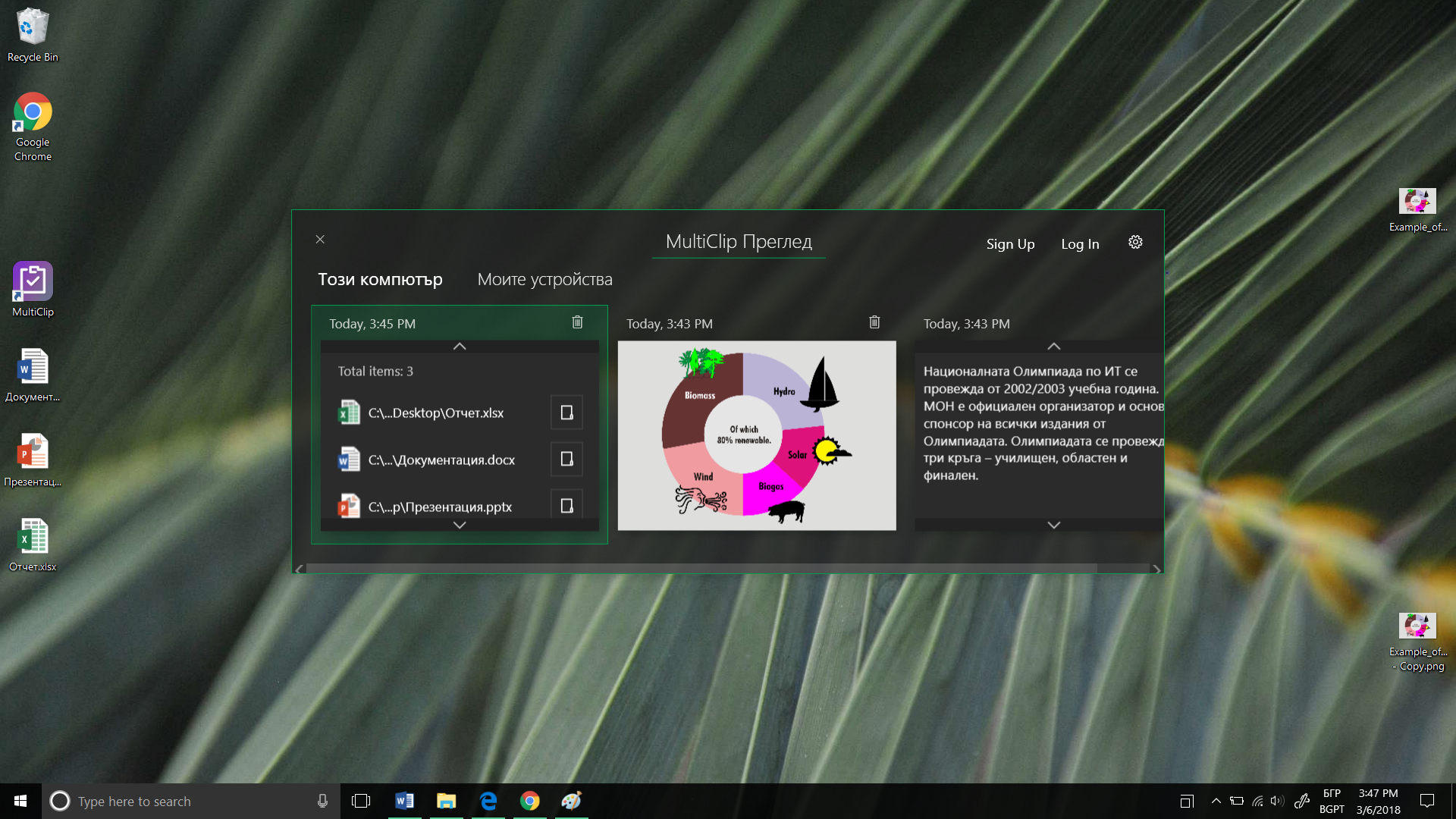Check the box for Отчет.xlsx

click(x=566, y=413)
